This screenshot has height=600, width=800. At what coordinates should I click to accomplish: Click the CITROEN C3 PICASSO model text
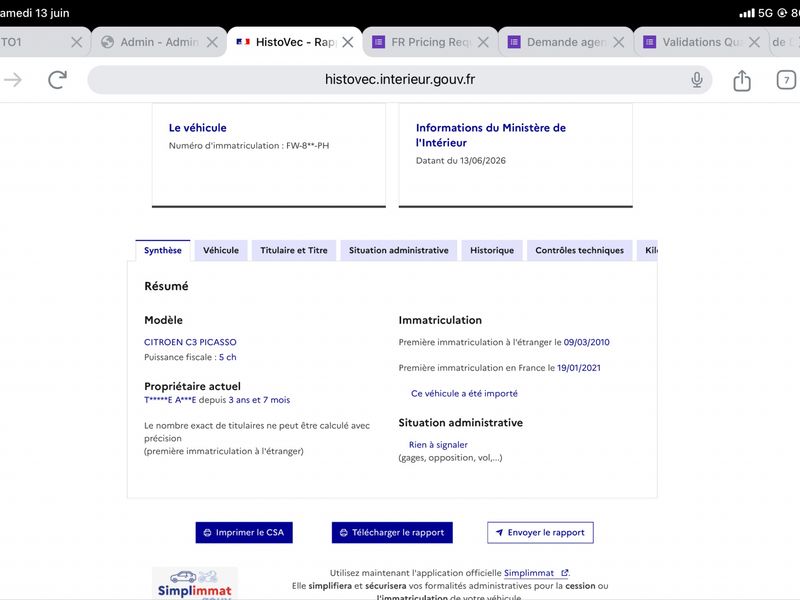pyautogui.click(x=190, y=342)
